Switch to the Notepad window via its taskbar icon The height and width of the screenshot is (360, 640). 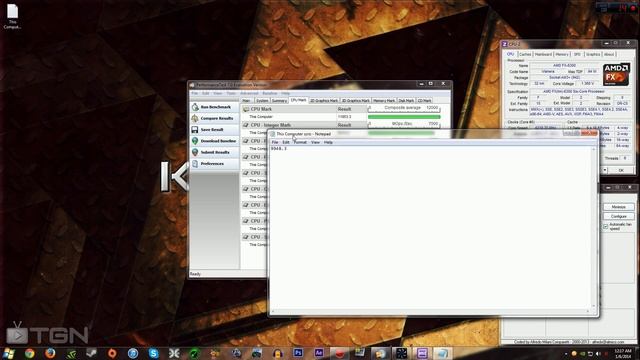tap(443, 353)
